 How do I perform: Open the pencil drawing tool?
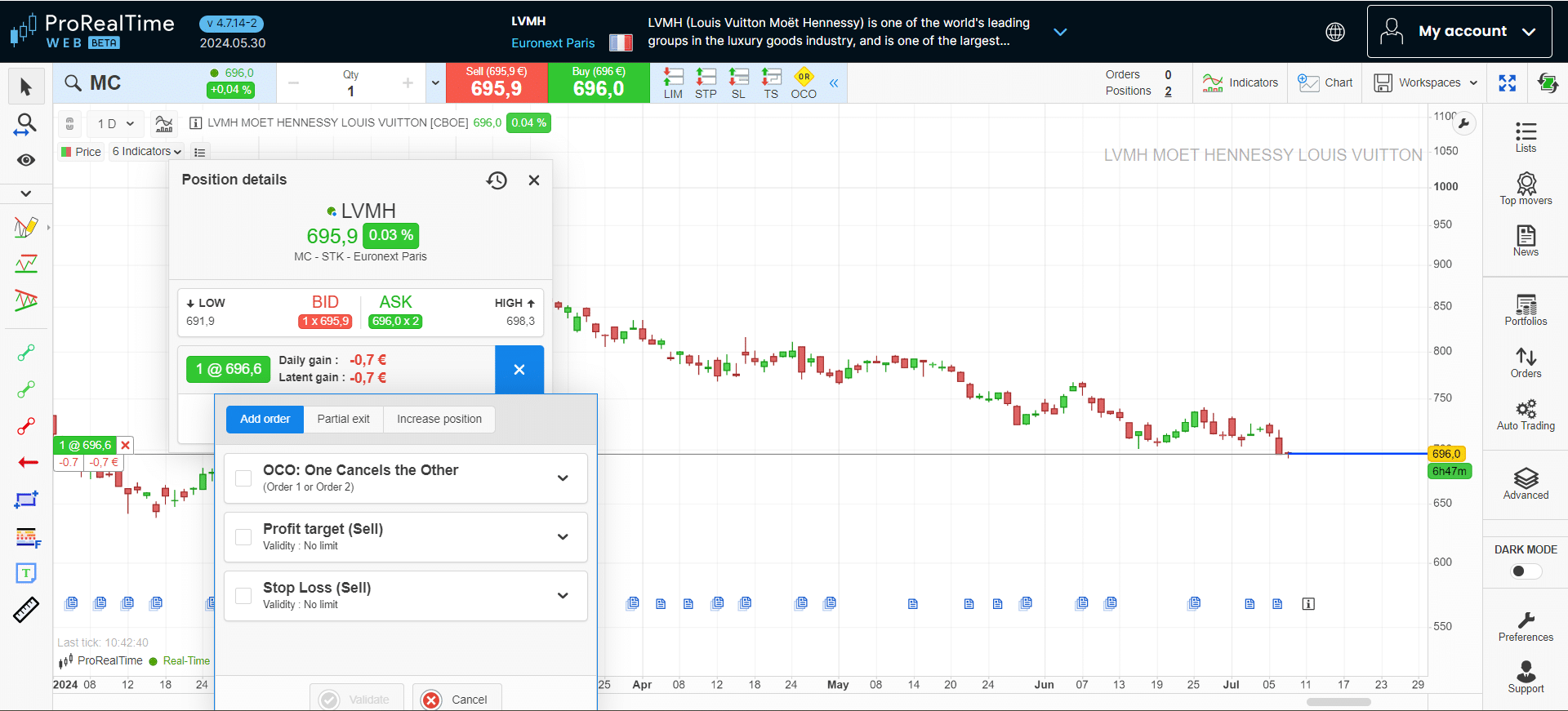(26, 227)
